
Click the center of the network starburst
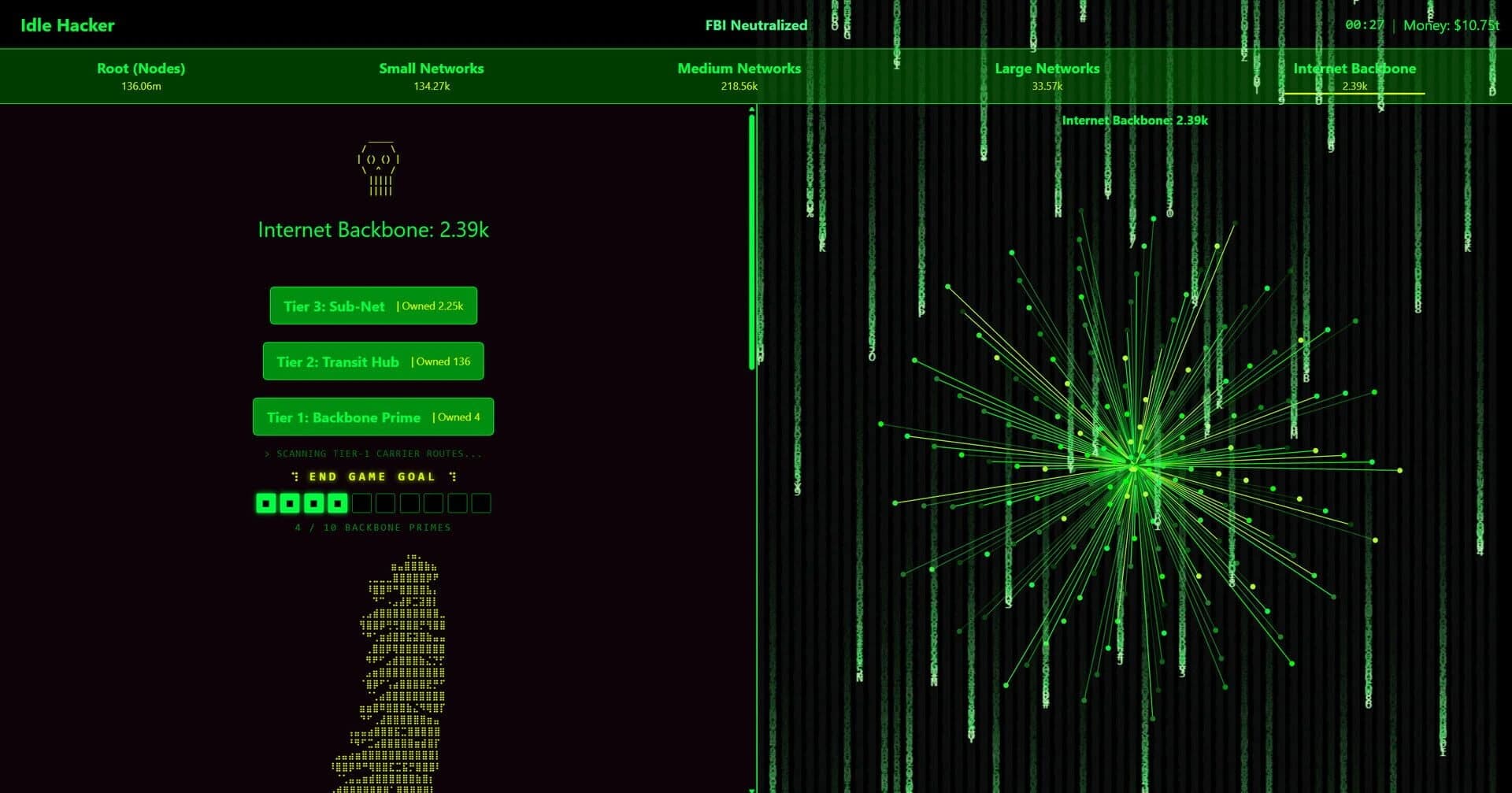[x=1134, y=469]
